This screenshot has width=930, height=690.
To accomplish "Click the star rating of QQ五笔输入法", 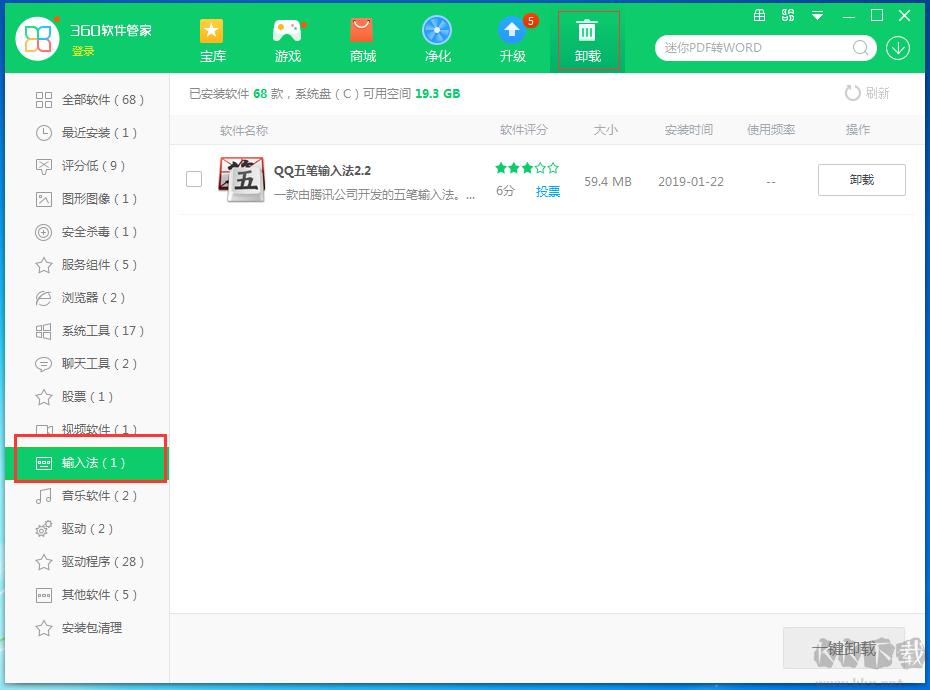I will tap(527, 168).
